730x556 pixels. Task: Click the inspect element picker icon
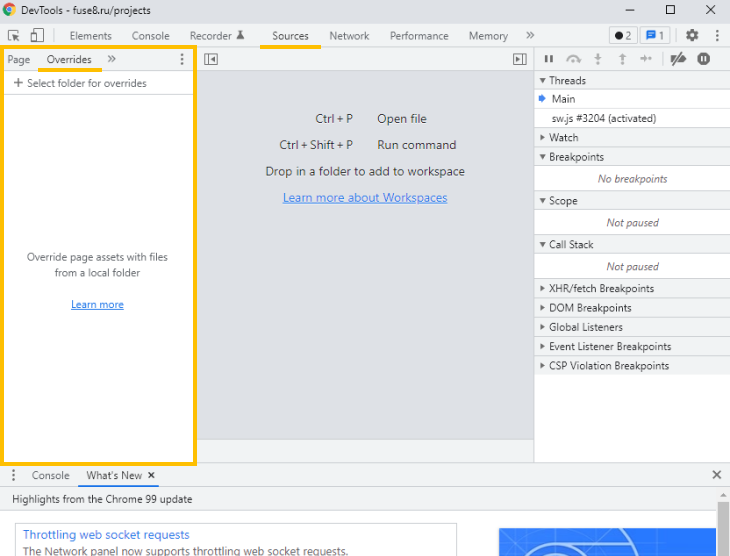coord(14,36)
